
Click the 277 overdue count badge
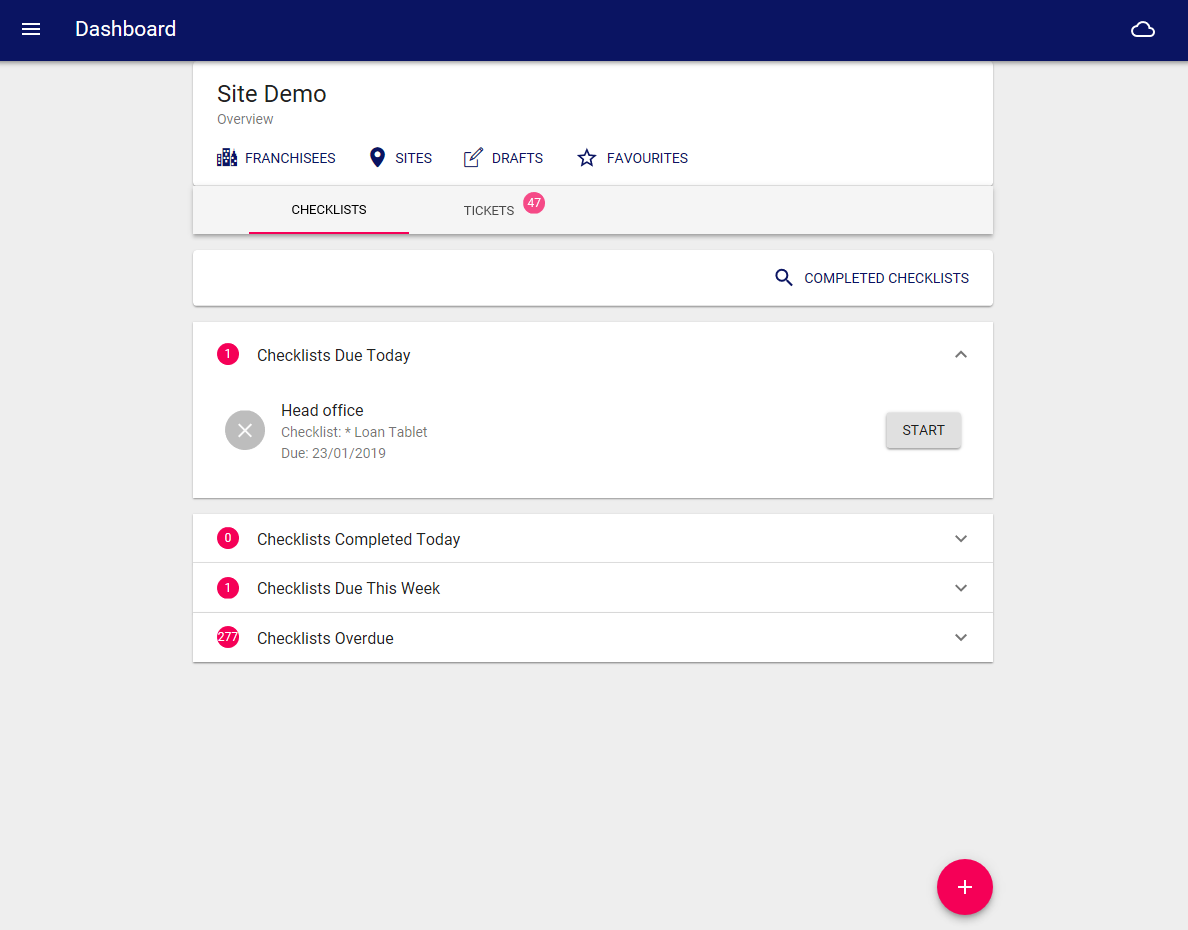(x=228, y=637)
